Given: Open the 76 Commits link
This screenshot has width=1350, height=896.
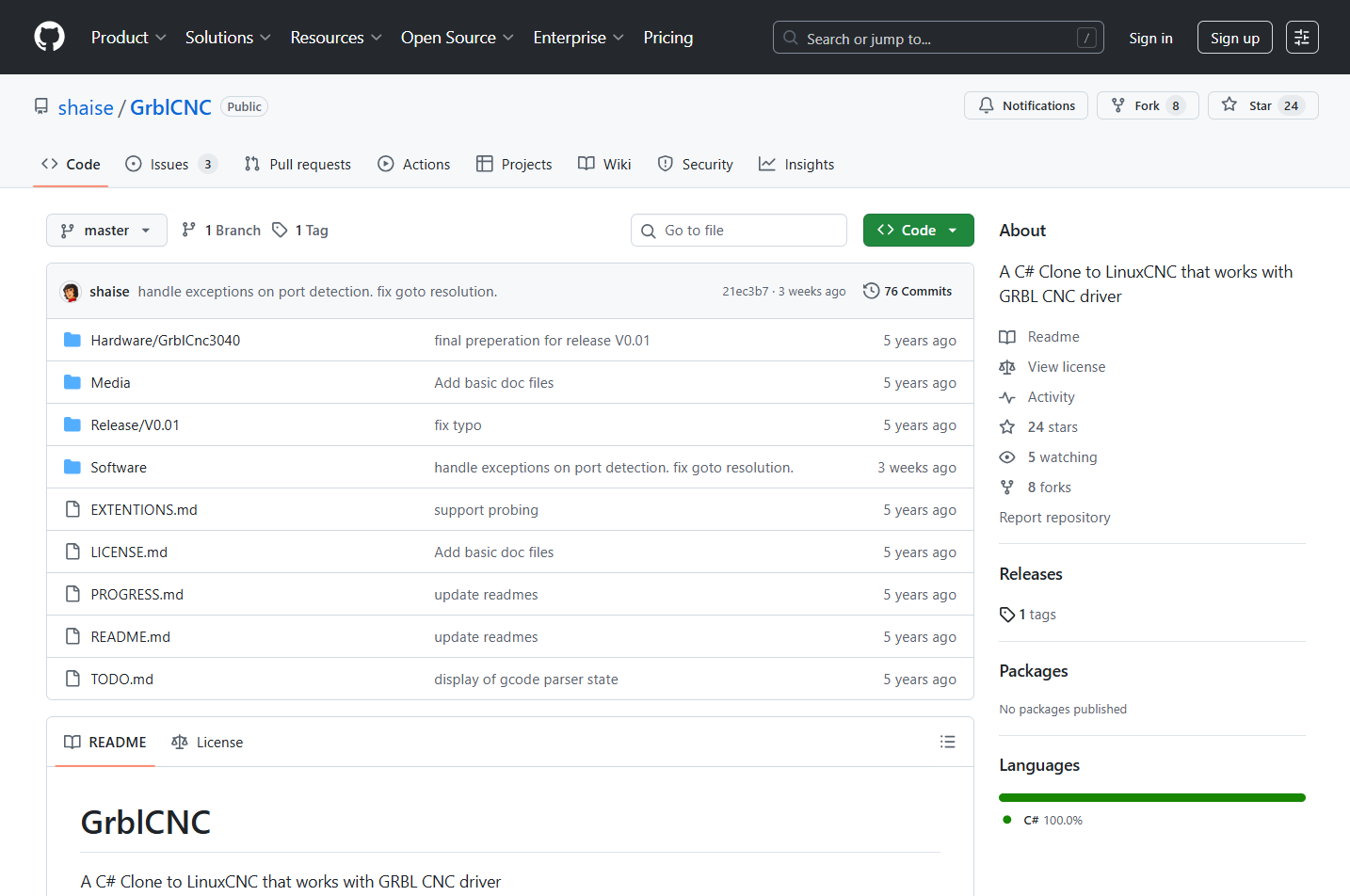Looking at the screenshot, I should tap(908, 291).
